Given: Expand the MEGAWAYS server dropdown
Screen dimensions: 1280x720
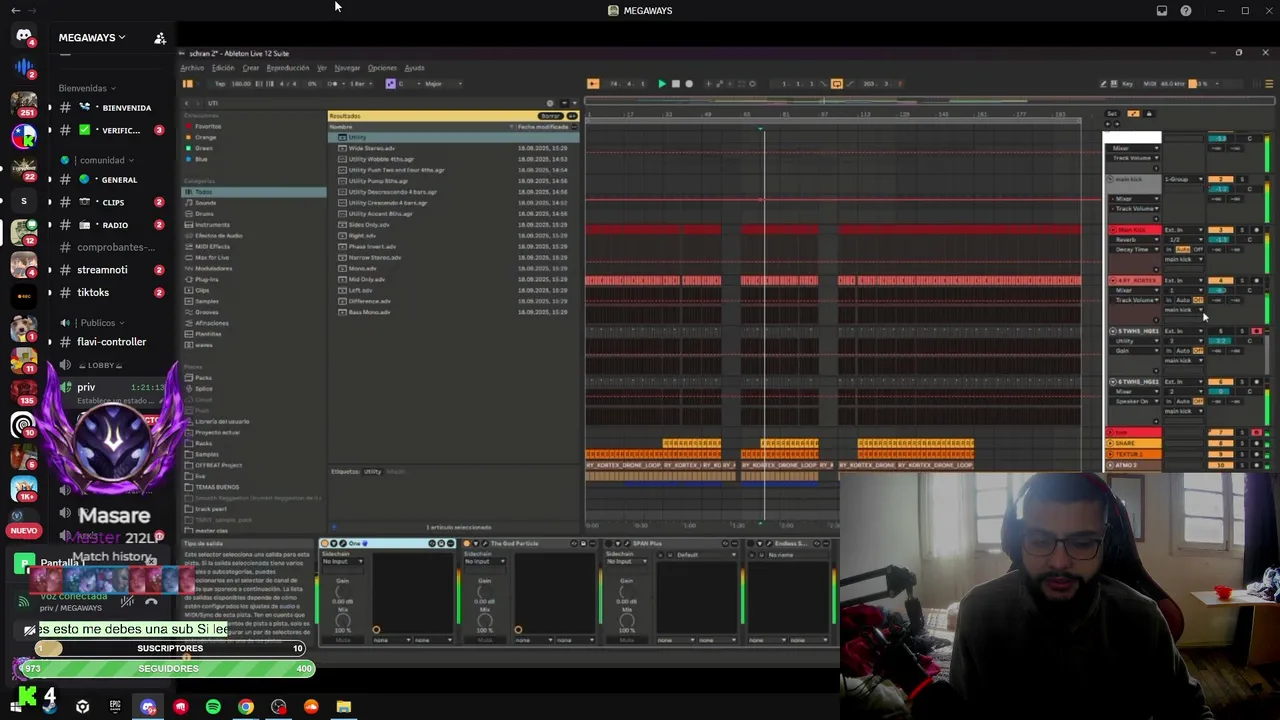Looking at the screenshot, I should coord(92,38).
